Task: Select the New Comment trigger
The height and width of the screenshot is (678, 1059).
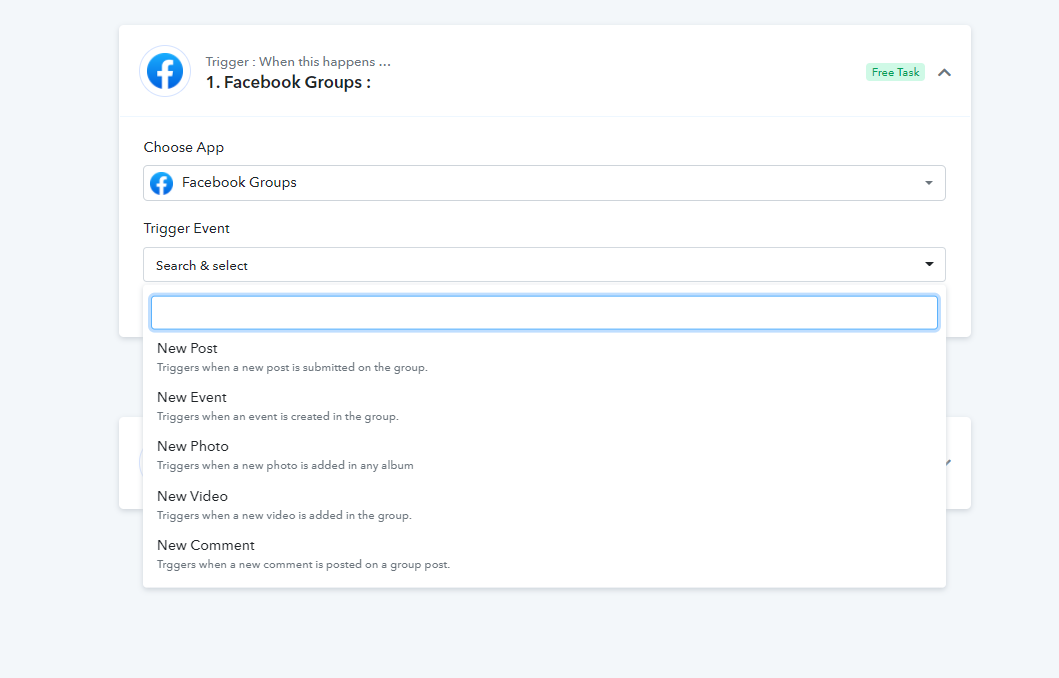Action: pos(544,554)
